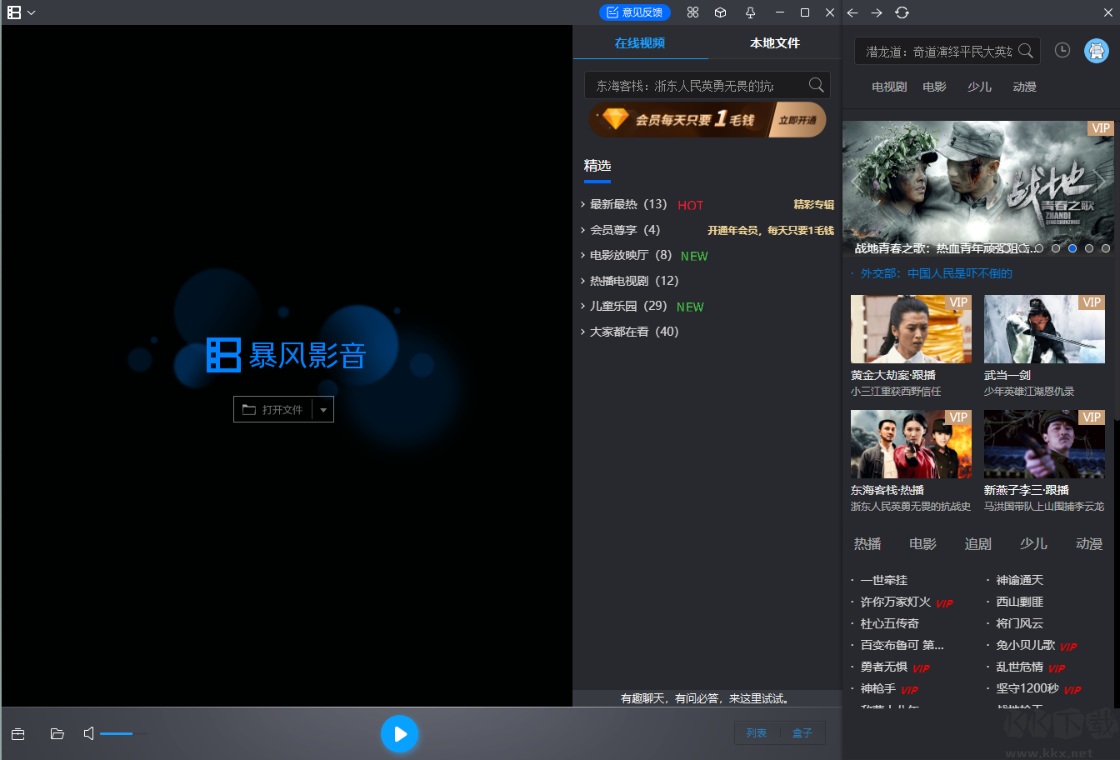Image resolution: width=1120 pixels, height=760 pixels.
Task: Mute audio via the speaker icon
Action: coord(89,733)
